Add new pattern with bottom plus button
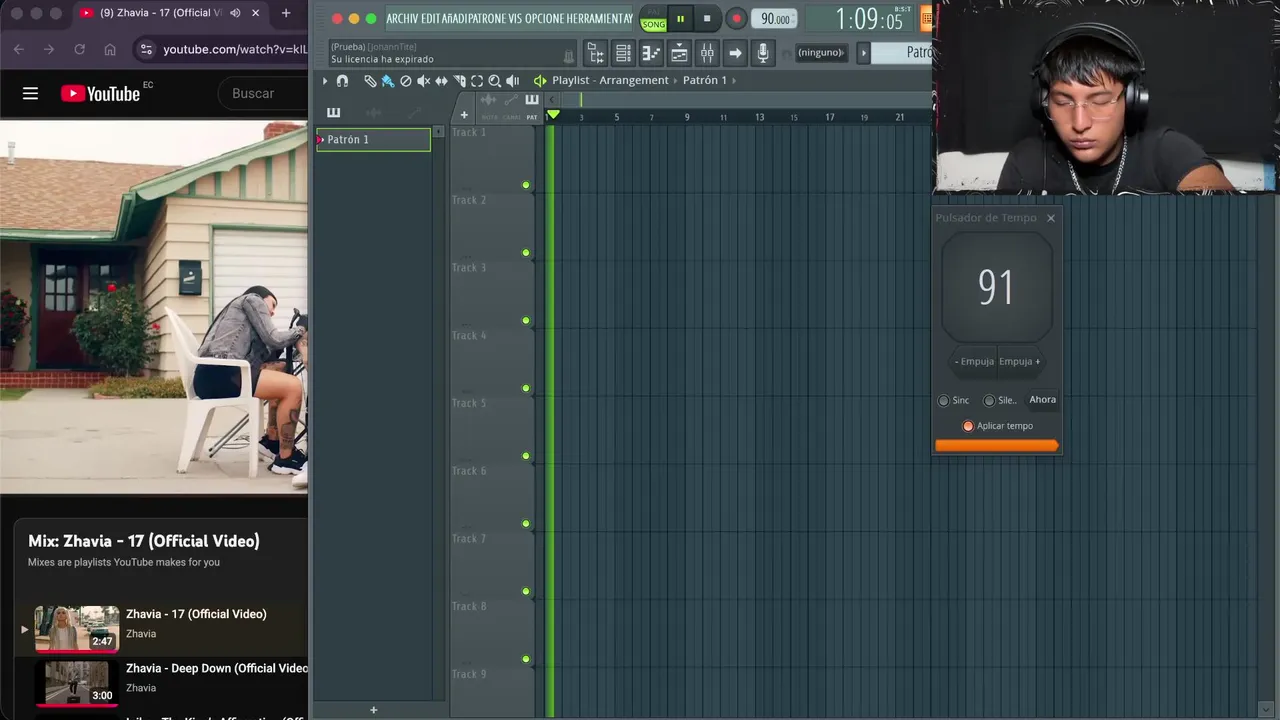This screenshot has height=720, width=1280. 374,710
